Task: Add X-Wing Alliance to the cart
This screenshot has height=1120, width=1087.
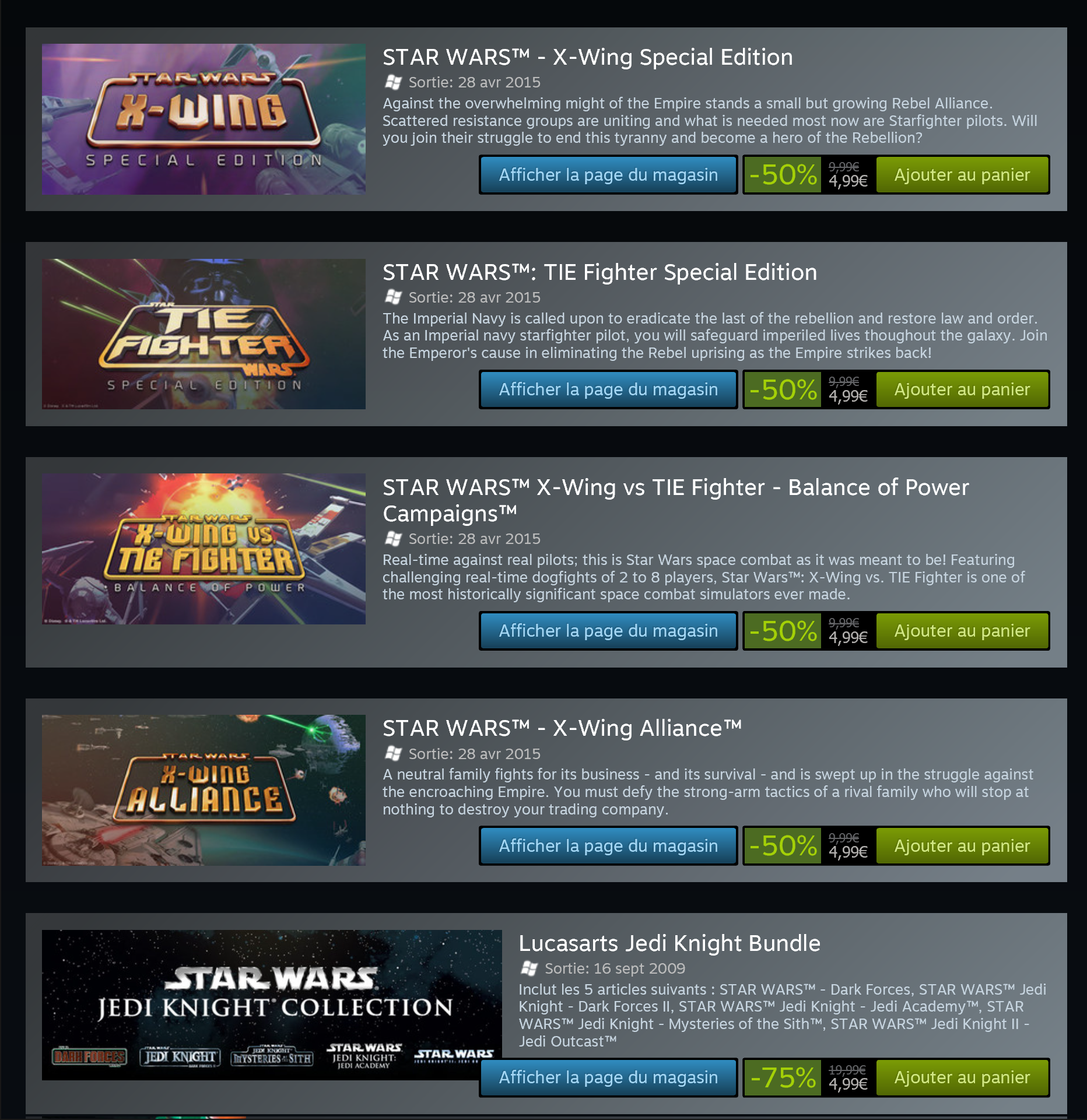Action: [962, 846]
